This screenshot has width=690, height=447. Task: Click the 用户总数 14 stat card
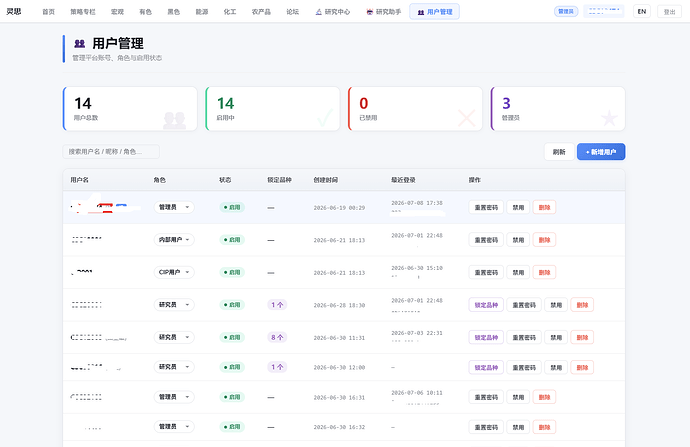(x=130, y=109)
